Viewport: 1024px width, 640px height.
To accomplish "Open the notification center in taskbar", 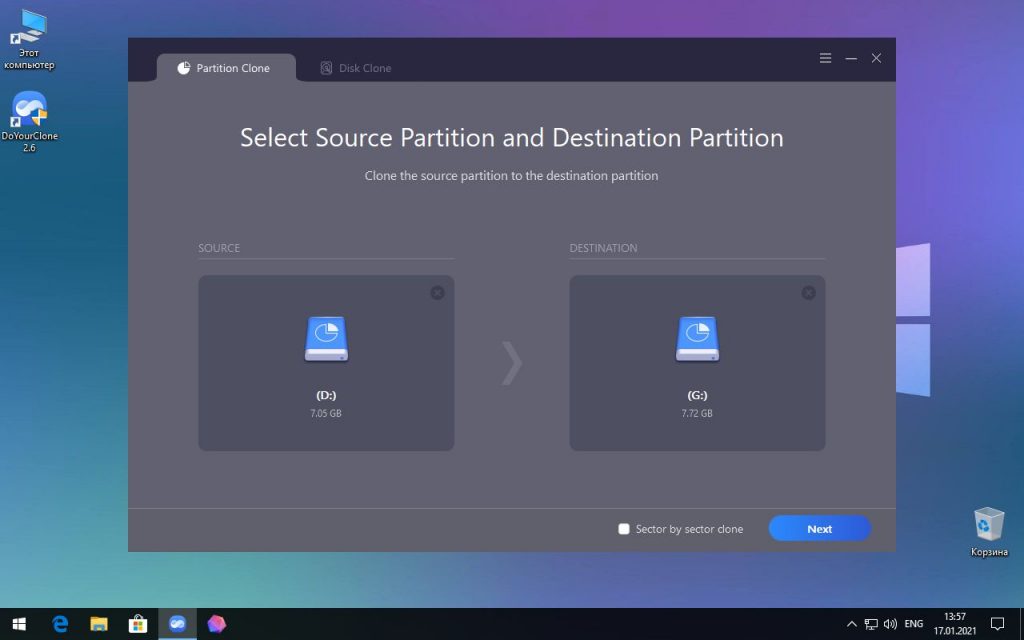I will (996, 624).
